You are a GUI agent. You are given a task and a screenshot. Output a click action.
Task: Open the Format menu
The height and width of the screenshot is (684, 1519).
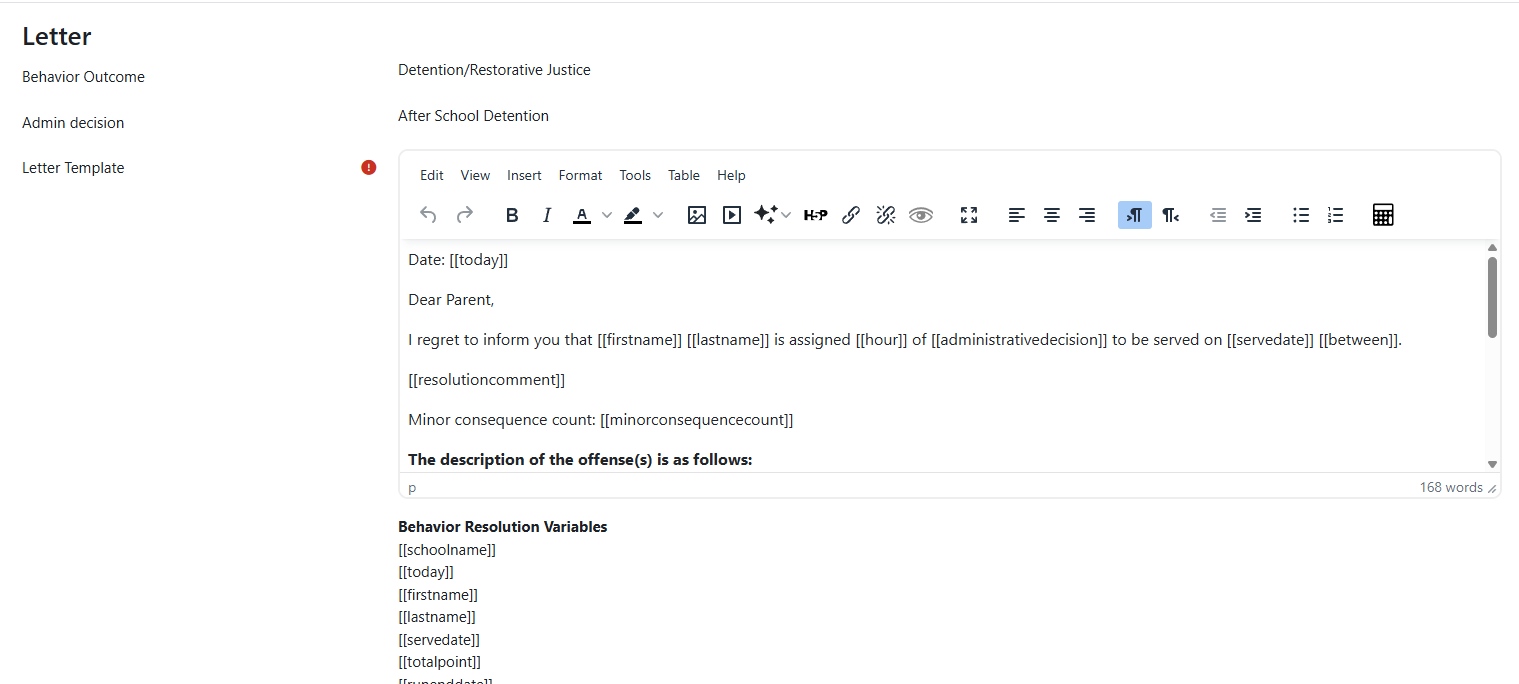click(x=580, y=175)
